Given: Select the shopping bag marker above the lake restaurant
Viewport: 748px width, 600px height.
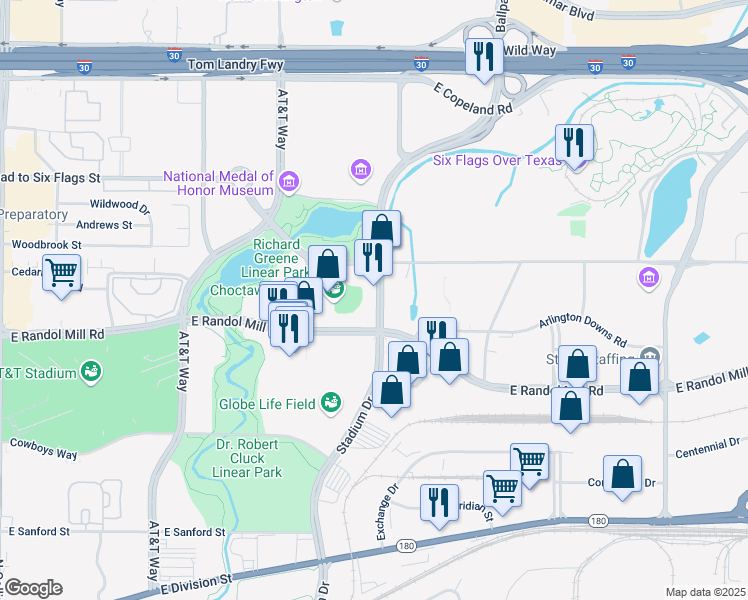Looking at the screenshot, I should click(382, 227).
